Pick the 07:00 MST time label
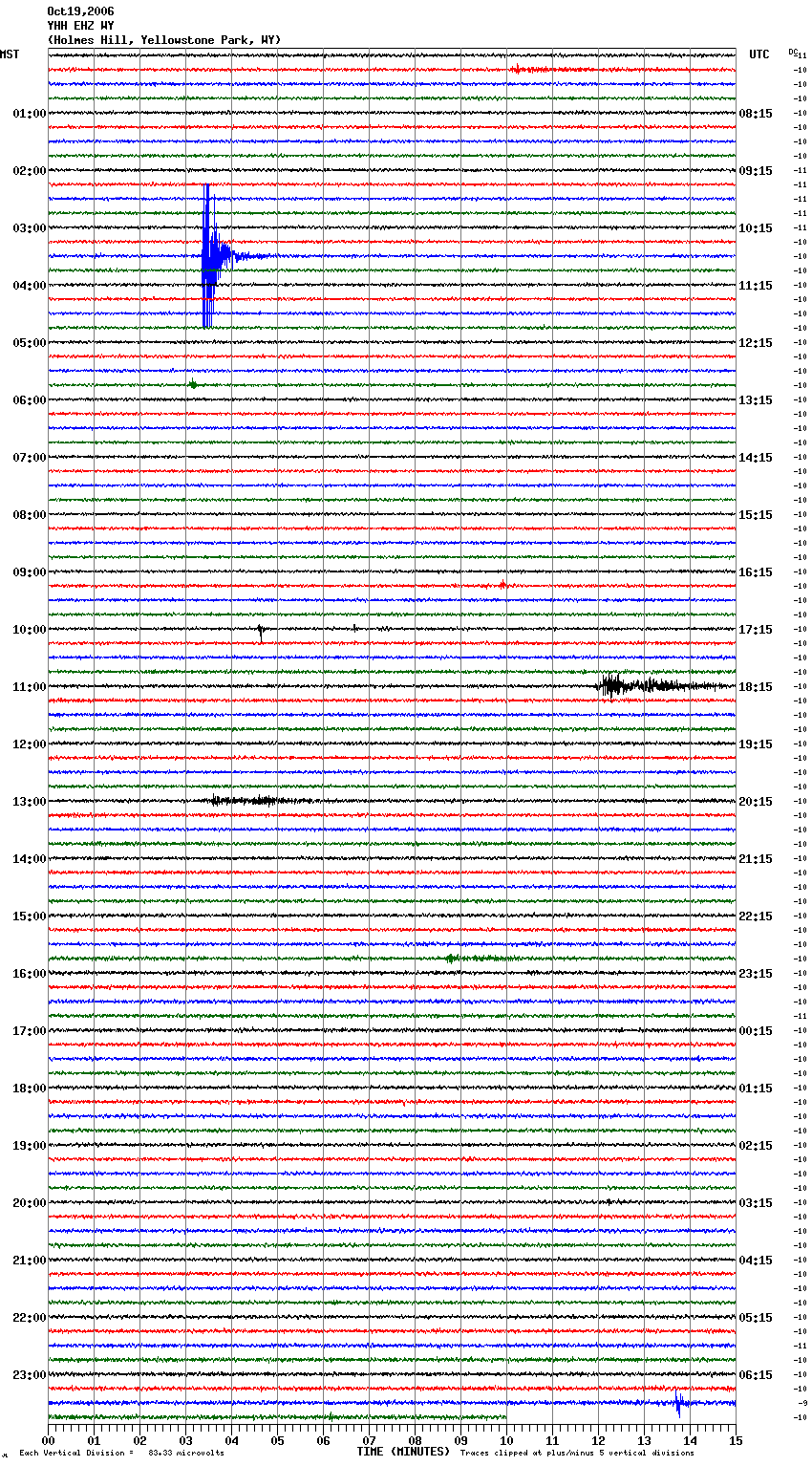The image size is (812, 1466). point(30,458)
